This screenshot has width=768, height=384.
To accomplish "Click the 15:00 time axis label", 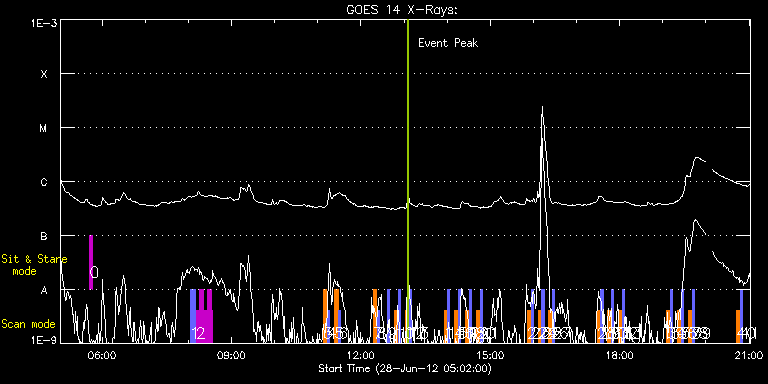I will point(490,356).
